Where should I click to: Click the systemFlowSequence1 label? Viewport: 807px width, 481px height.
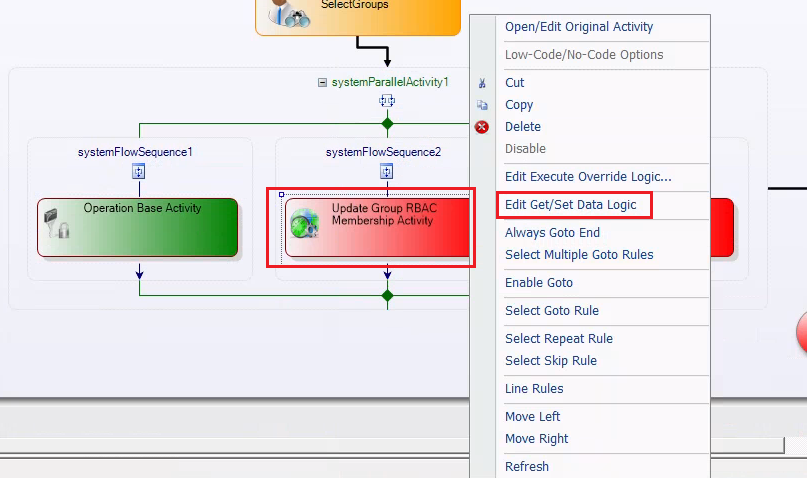(x=135, y=152)
